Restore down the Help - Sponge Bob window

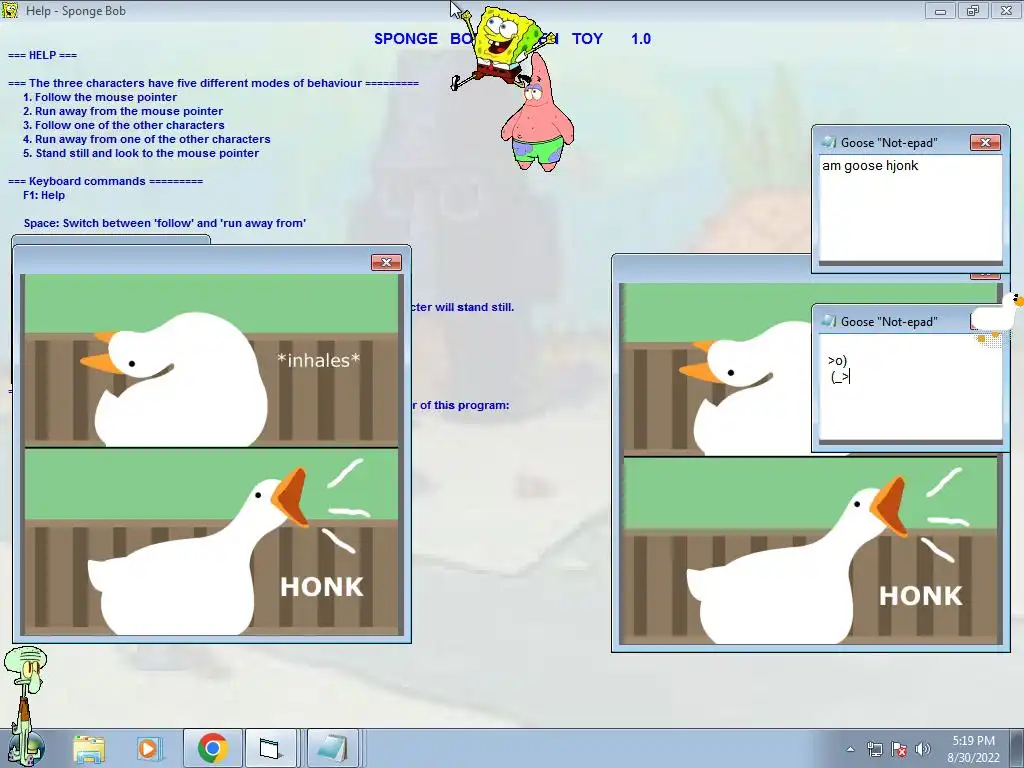point(973,10)
